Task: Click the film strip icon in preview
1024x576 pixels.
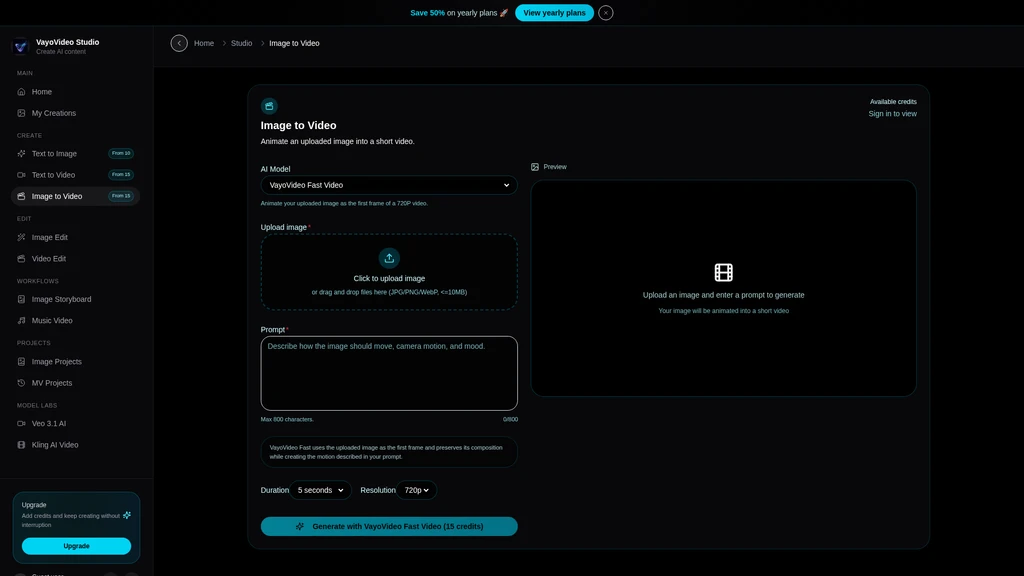Action: (724, 272)
